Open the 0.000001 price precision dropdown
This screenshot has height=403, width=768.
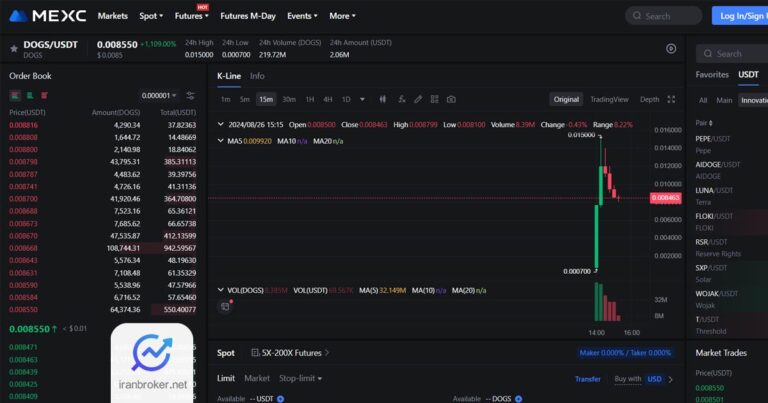click(159, 95)
